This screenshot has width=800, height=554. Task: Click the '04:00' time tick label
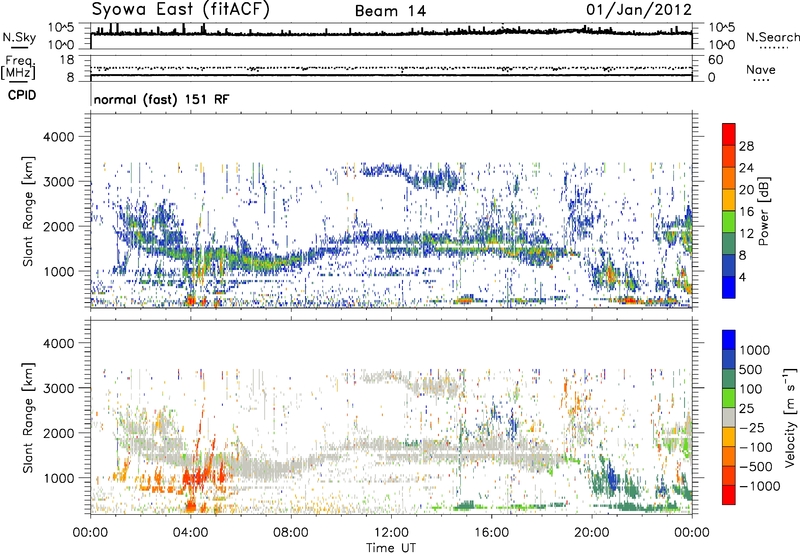click(191, 533)
